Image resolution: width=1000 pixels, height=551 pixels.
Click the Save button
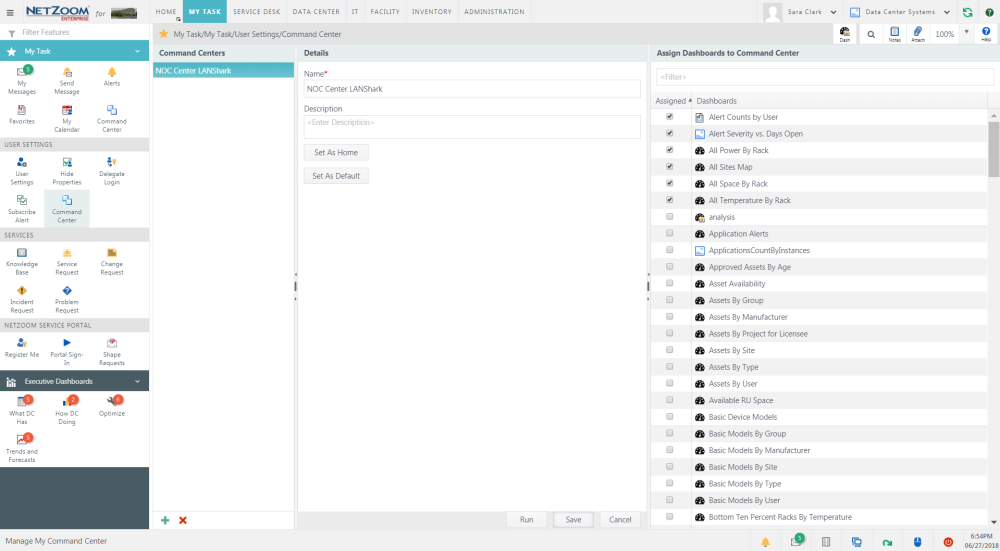[x=573, y=520]
